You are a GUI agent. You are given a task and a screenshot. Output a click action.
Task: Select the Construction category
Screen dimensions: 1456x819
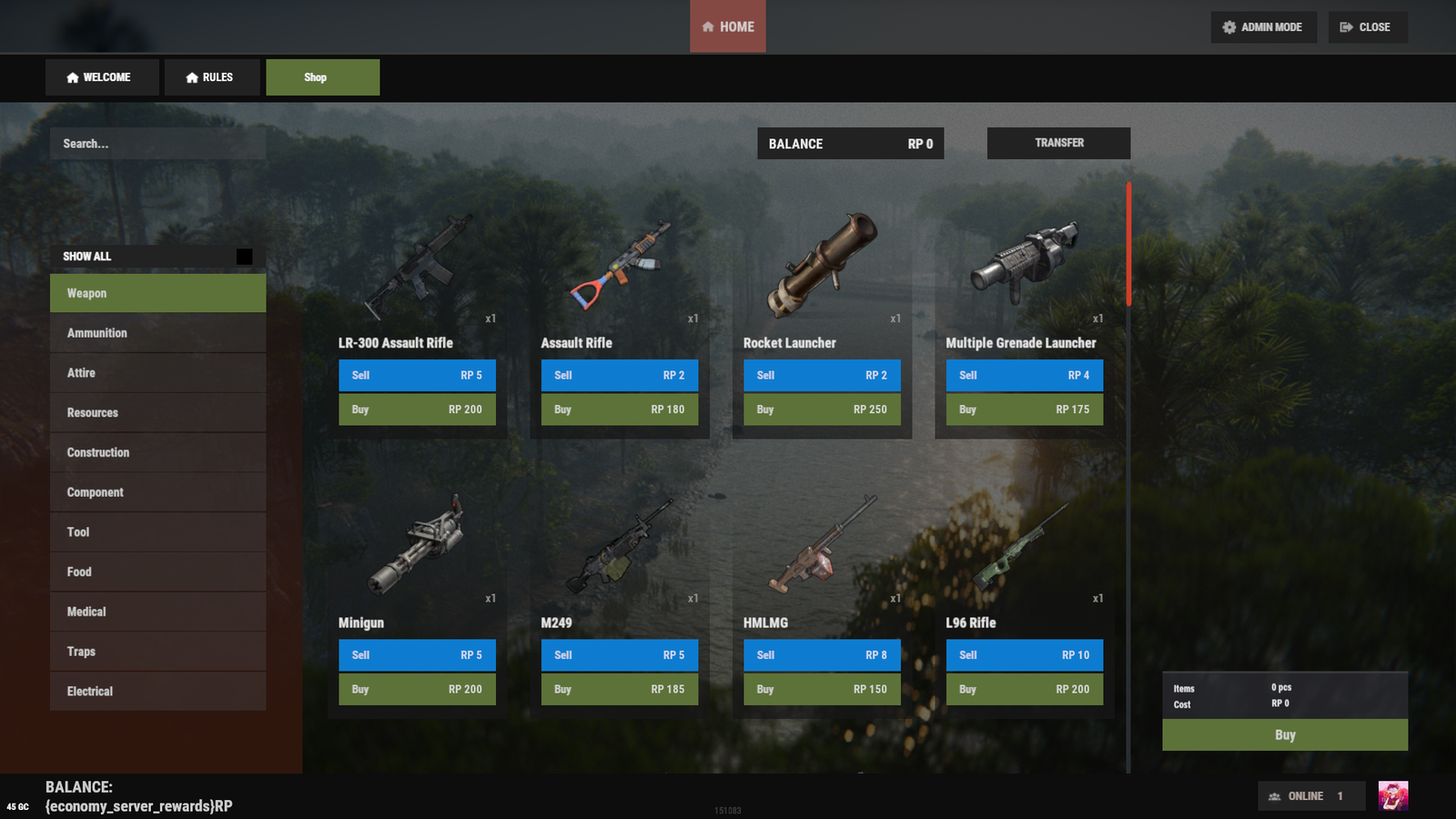pos(158,452)
